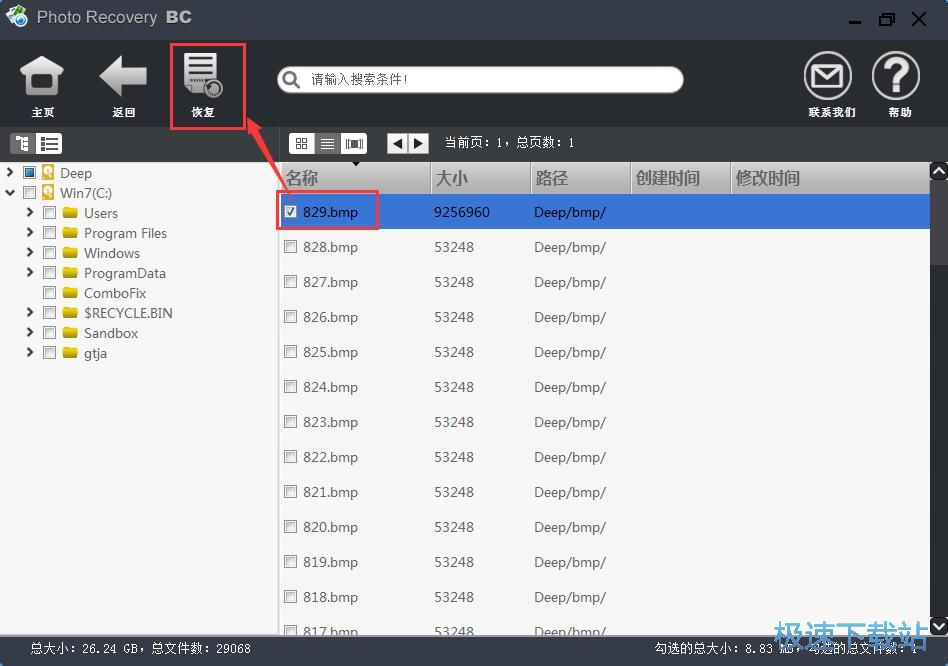Viewport: 948px width, 666px height.
Task: Click the Win7(C:) drive icon
Action: (x=48, y=193)
